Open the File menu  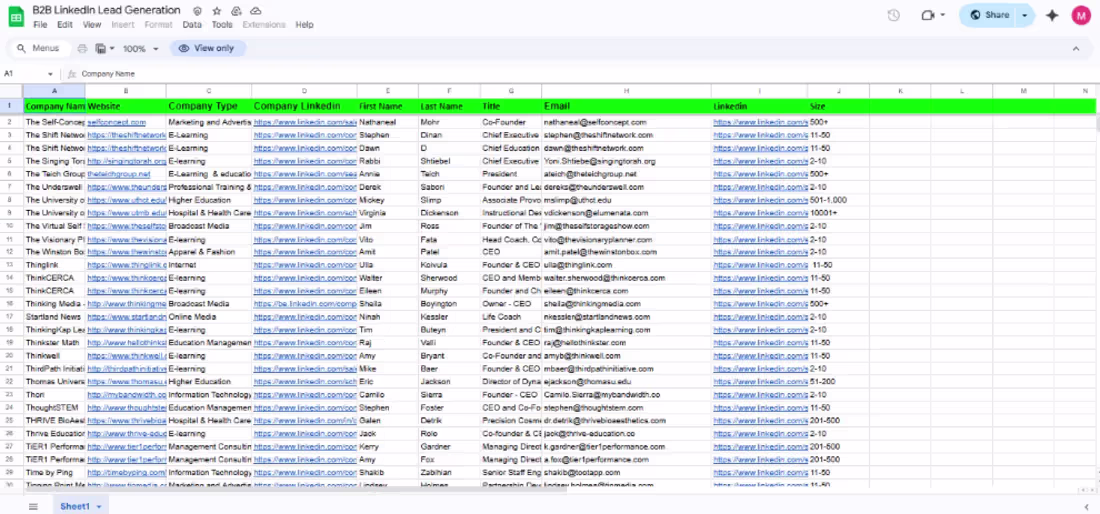40,25
